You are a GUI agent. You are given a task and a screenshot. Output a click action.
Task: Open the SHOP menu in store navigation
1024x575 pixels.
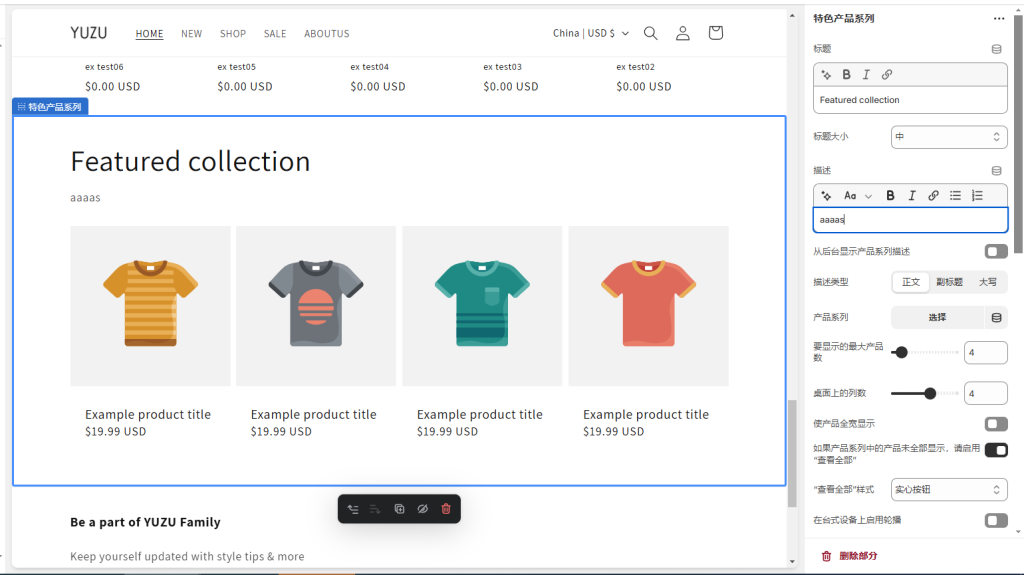[x=233, y=34]
